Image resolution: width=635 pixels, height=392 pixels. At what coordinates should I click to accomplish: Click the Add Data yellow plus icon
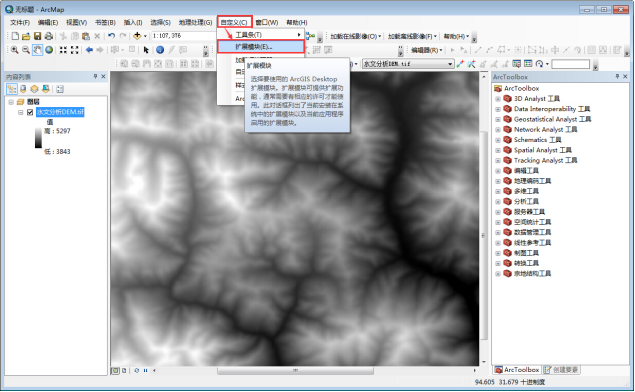[137, 36]
